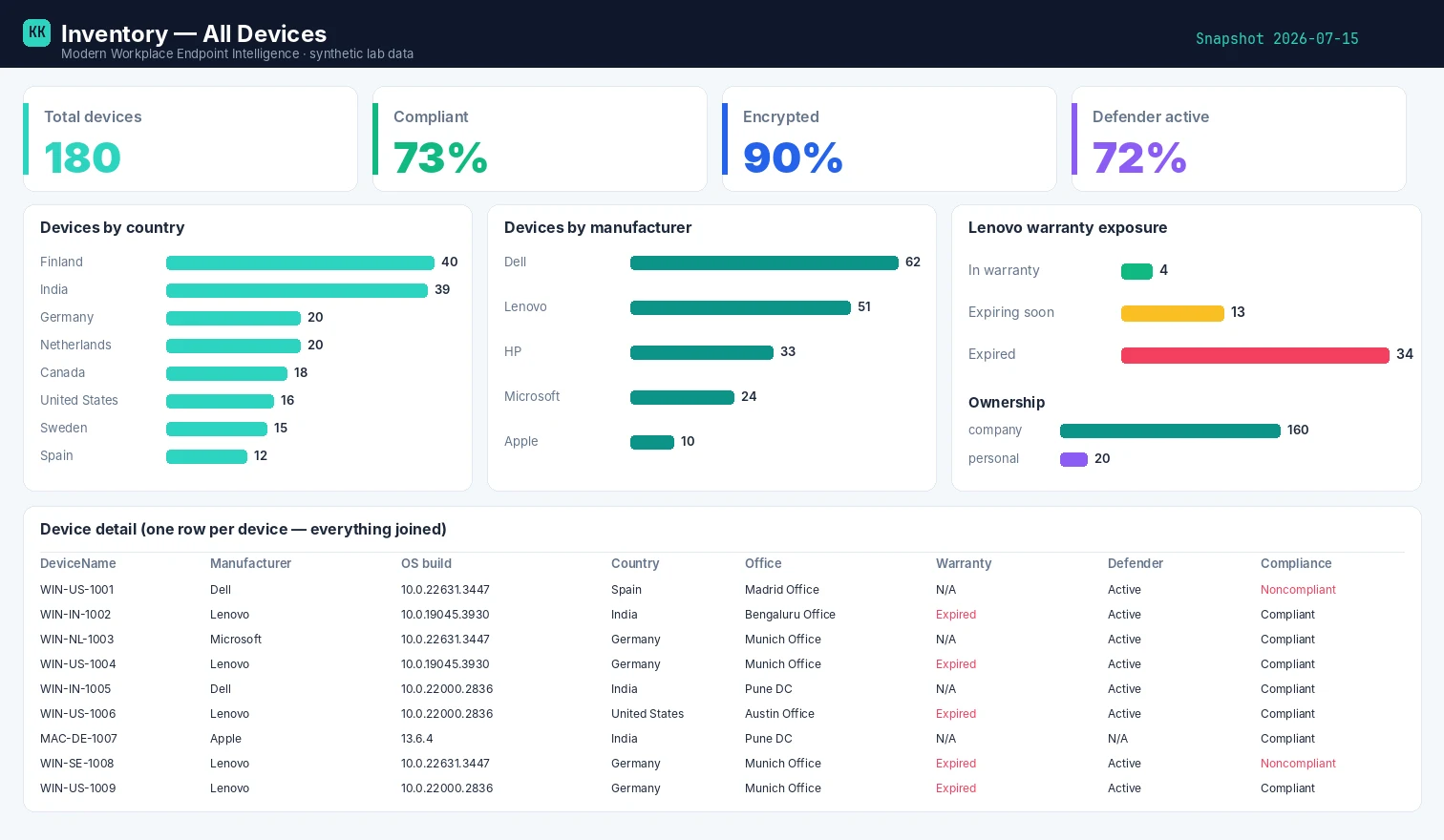Select the Compliant 73% card
The width and height of the screenshot is (1444, 840).
[x=540, y=139]
